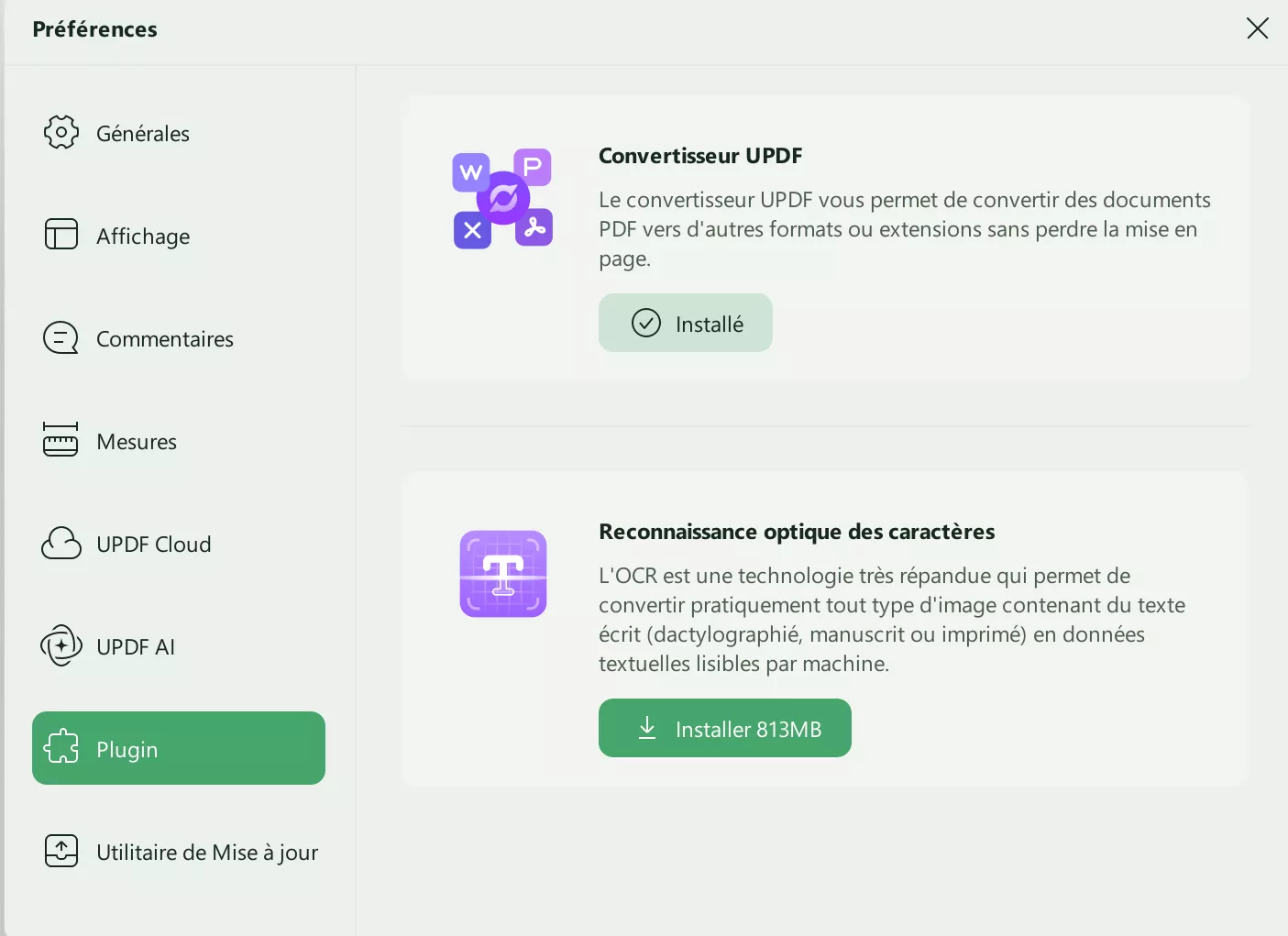
Task: Click the UPDF AI sparkle icon
Action: (61, 646)
